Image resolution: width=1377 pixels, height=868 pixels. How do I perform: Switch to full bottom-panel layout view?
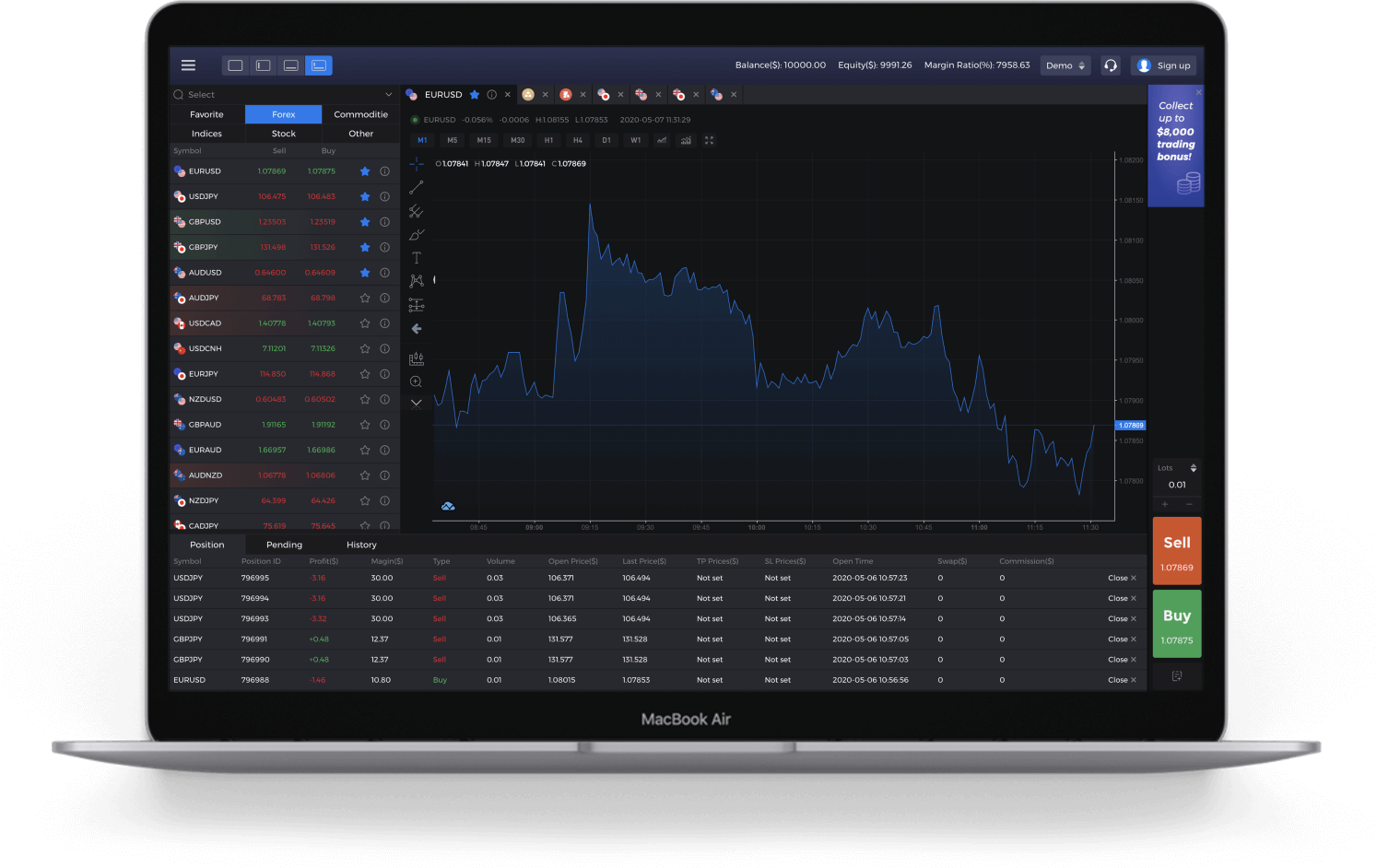point(291,65)
